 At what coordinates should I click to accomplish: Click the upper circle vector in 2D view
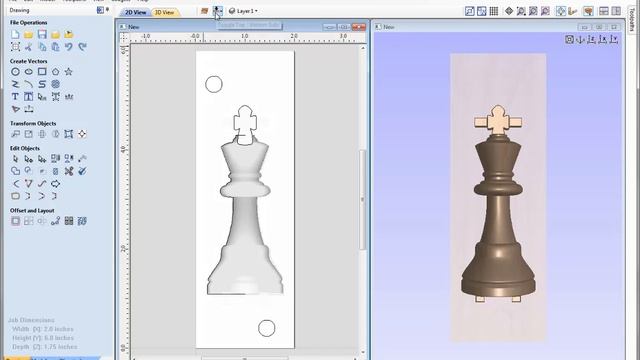(214, 84)
